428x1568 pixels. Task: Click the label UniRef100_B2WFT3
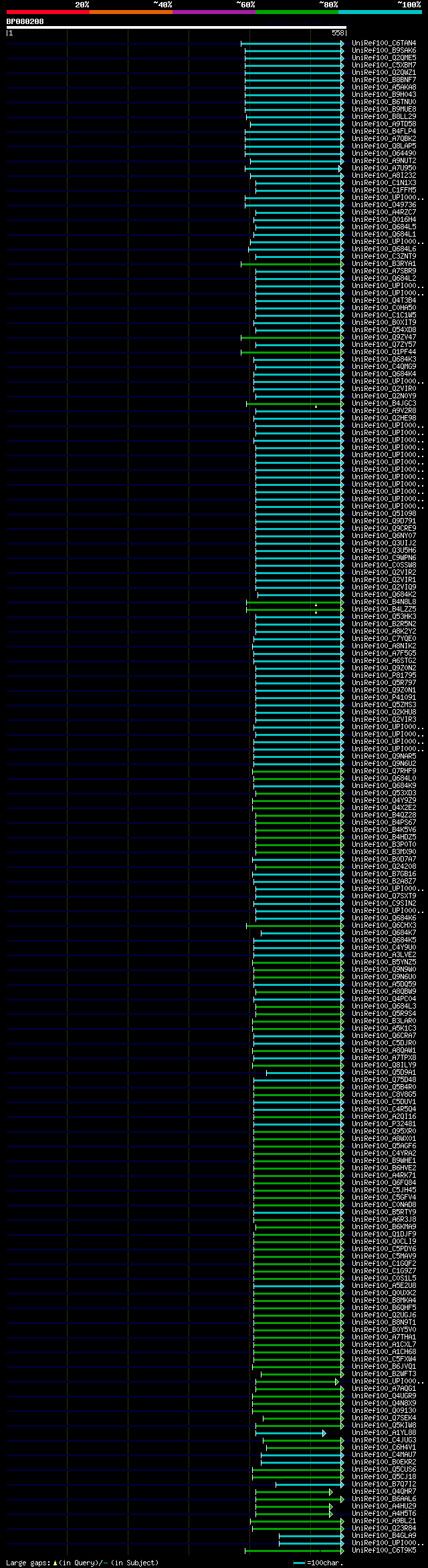point(384,1374)
